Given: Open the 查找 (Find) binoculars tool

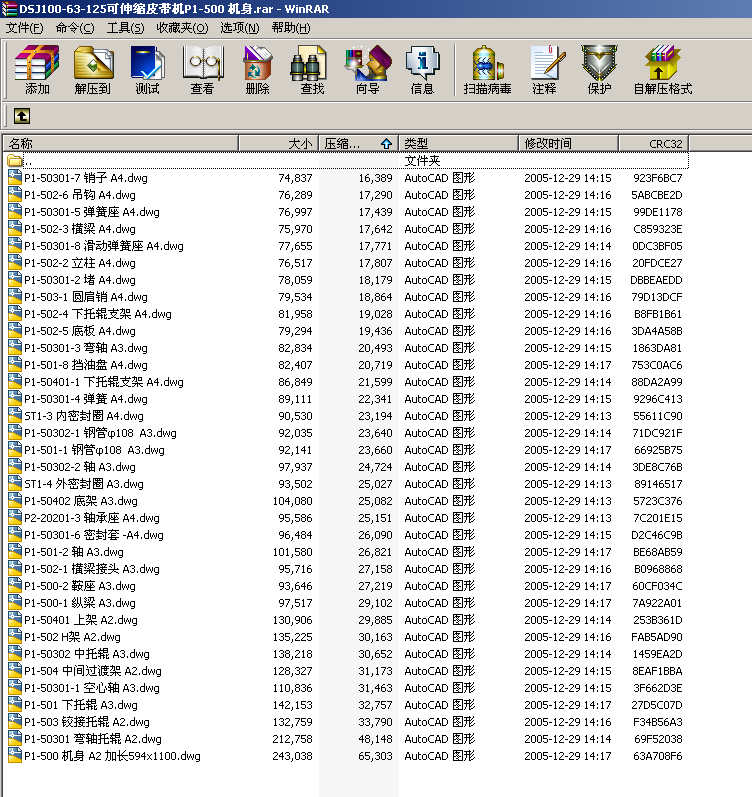Looking at the screenshot, I should tap(312, 69).
